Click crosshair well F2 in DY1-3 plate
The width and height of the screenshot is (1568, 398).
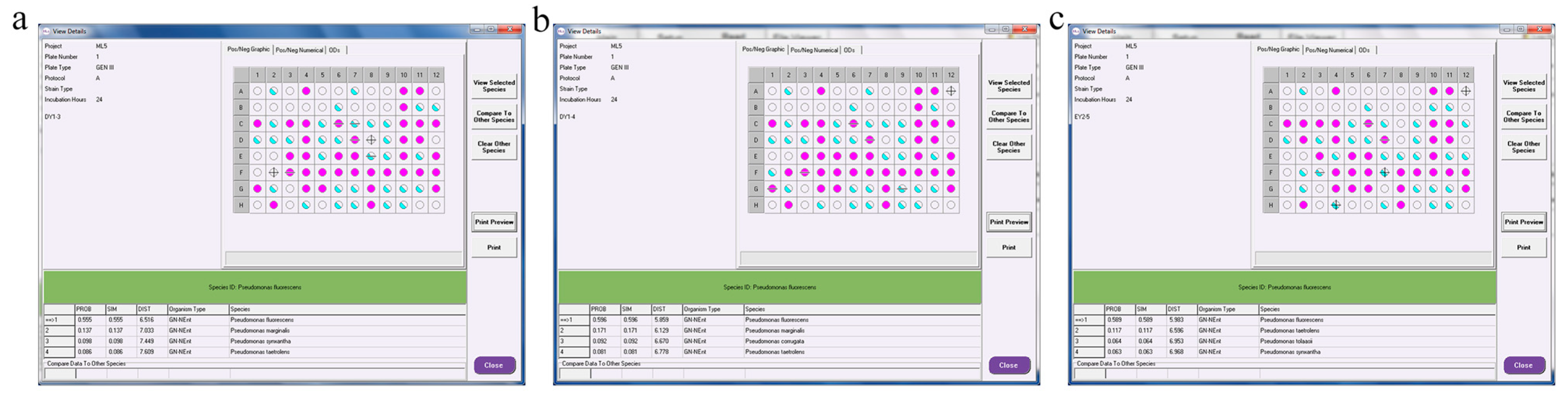274,173
